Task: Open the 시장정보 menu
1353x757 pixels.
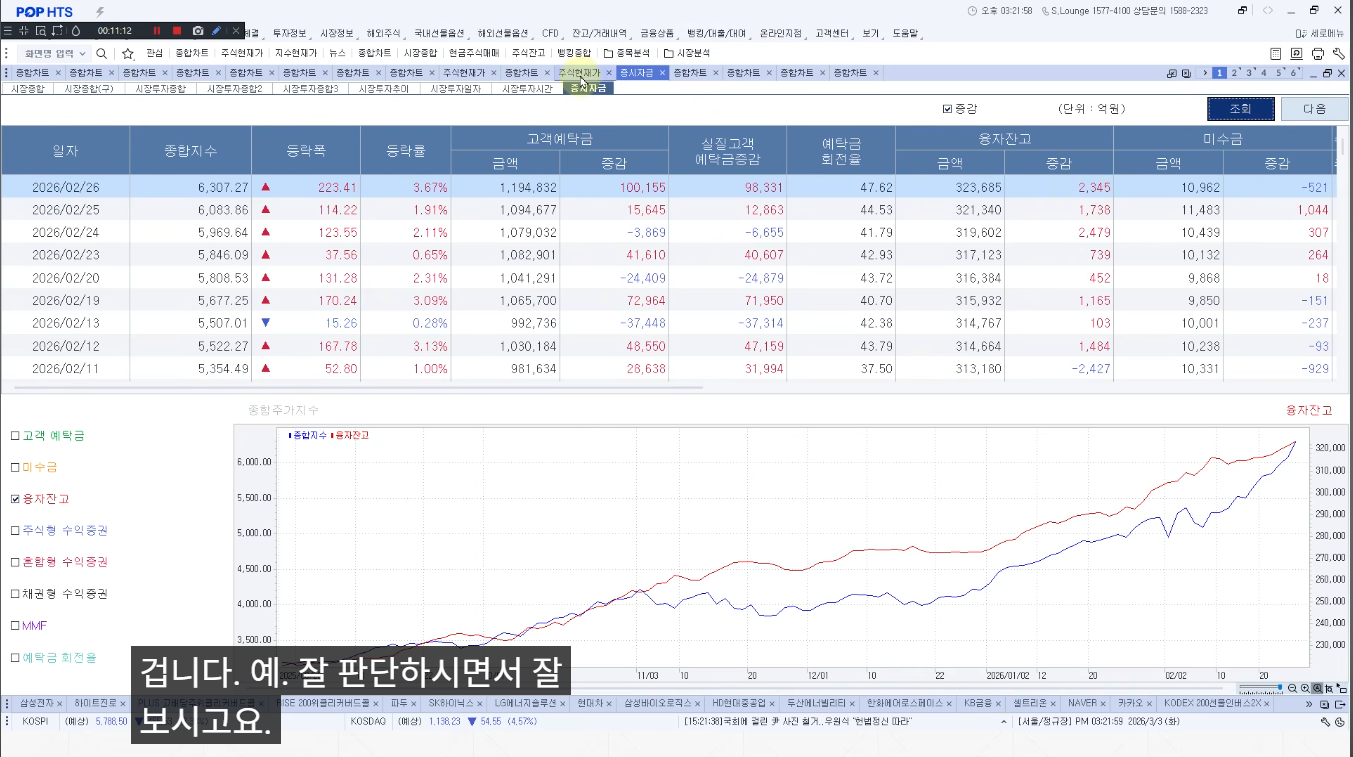Action: (x=337, y=33)
